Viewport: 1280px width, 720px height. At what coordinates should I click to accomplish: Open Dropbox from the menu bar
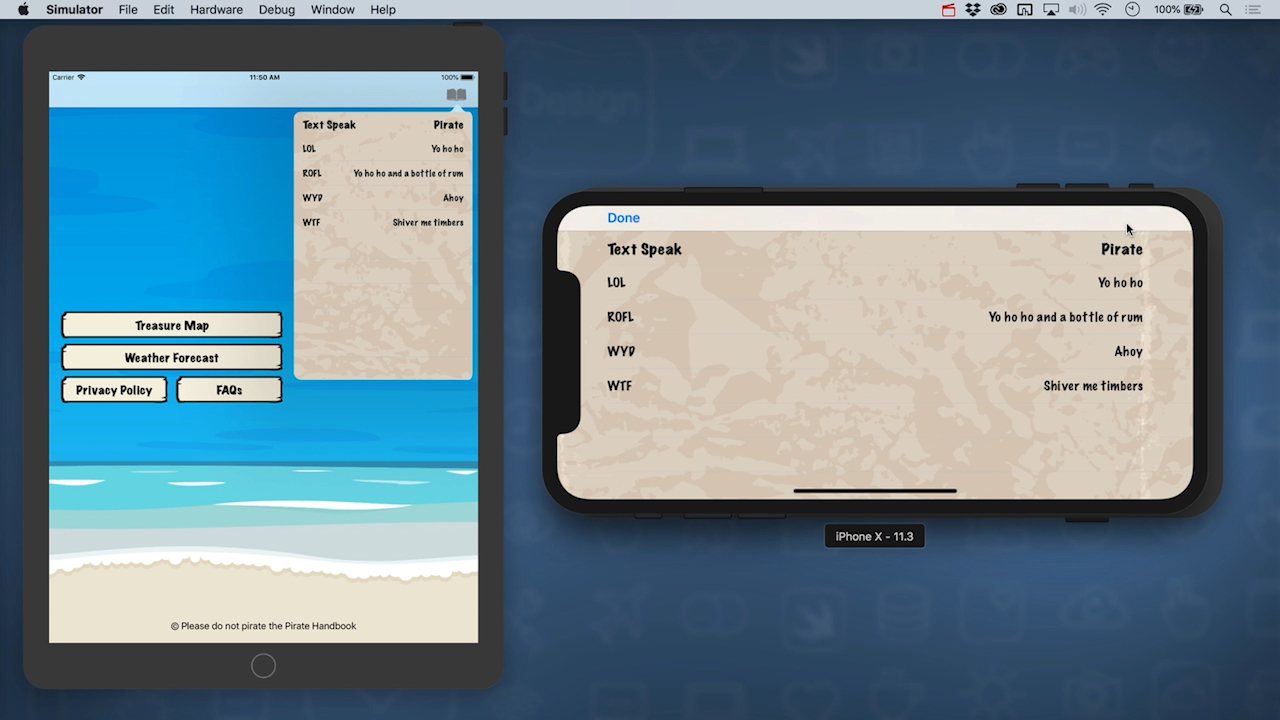[x=971, y=9]
